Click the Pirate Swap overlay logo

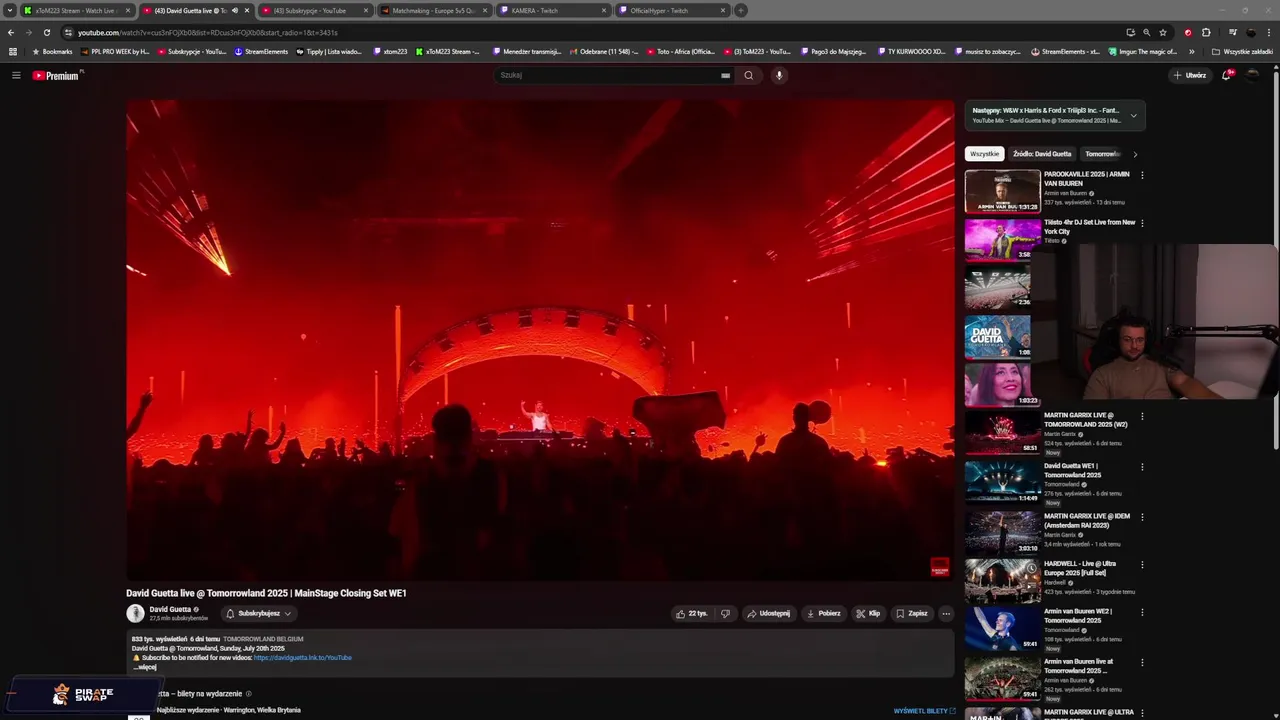(x=83, y=694)
